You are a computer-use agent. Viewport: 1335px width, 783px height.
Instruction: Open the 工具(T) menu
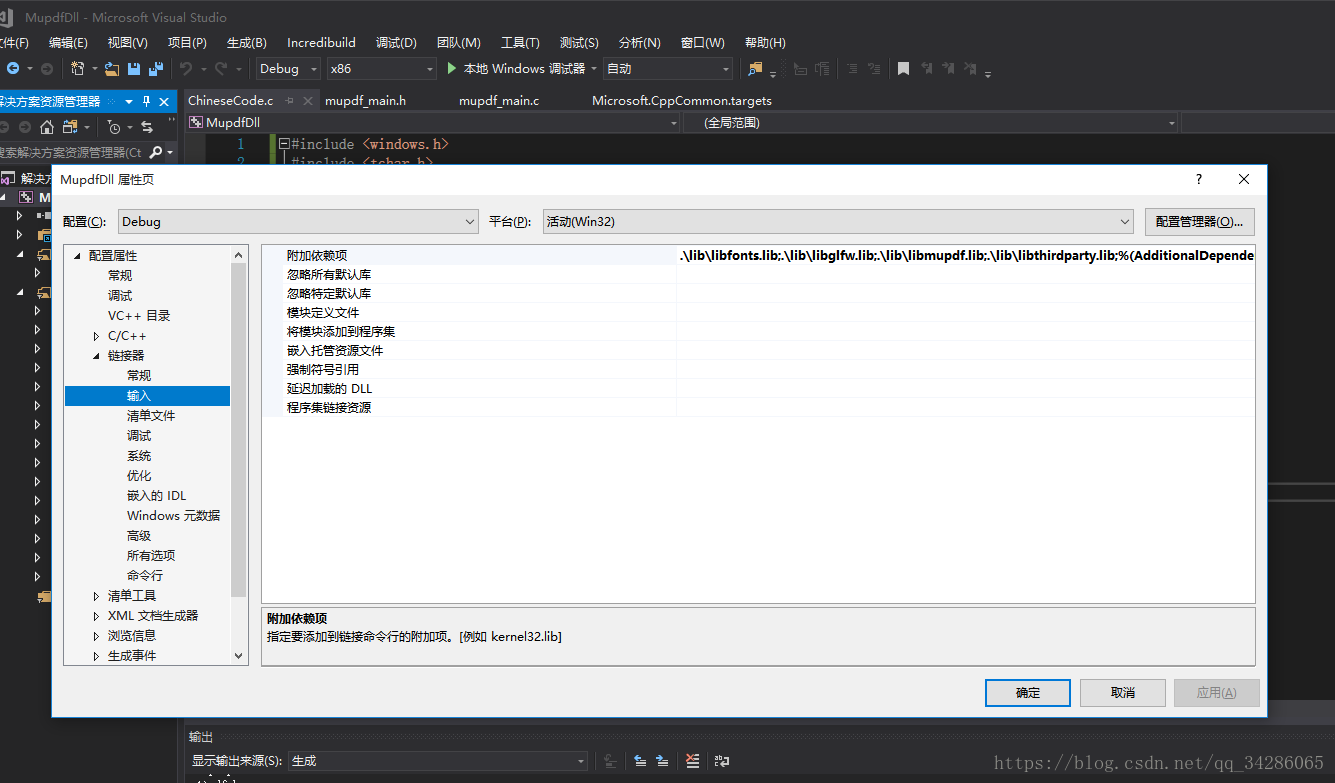point(520,43)
